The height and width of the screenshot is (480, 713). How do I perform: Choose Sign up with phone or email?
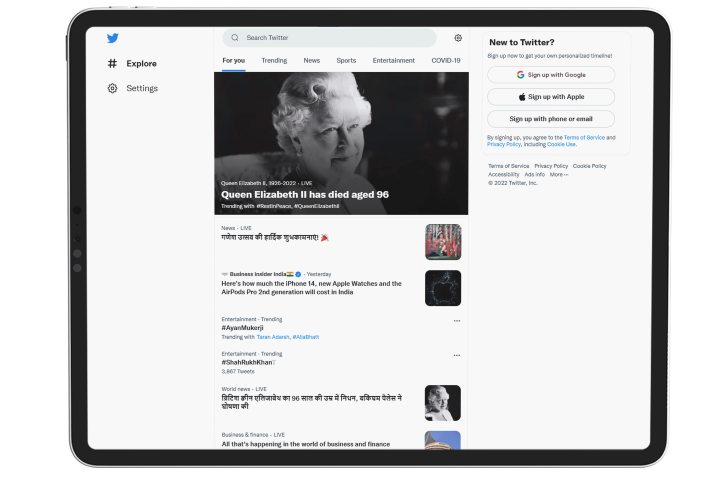point(551,119)
